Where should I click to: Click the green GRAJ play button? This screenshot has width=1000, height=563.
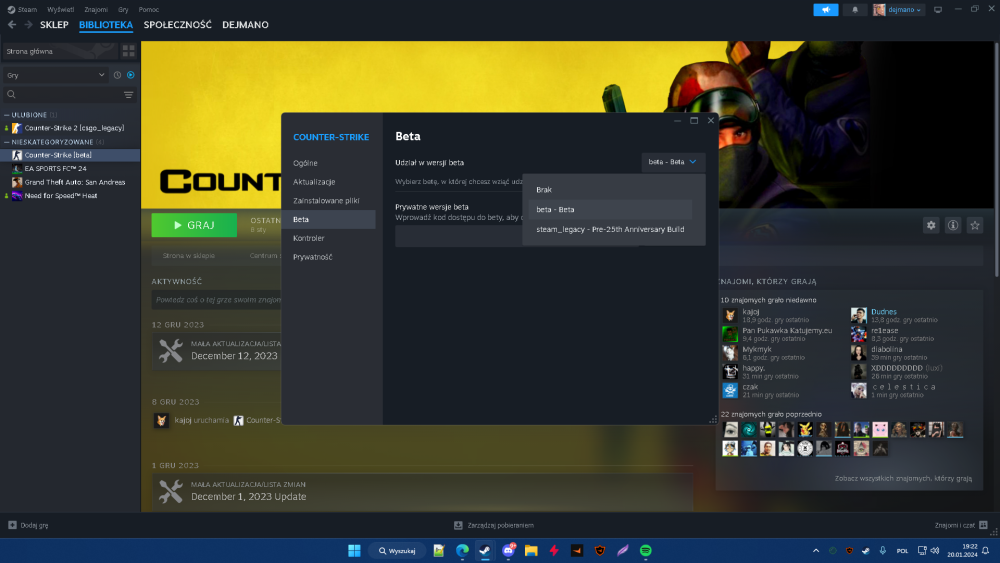click(194, 225)
